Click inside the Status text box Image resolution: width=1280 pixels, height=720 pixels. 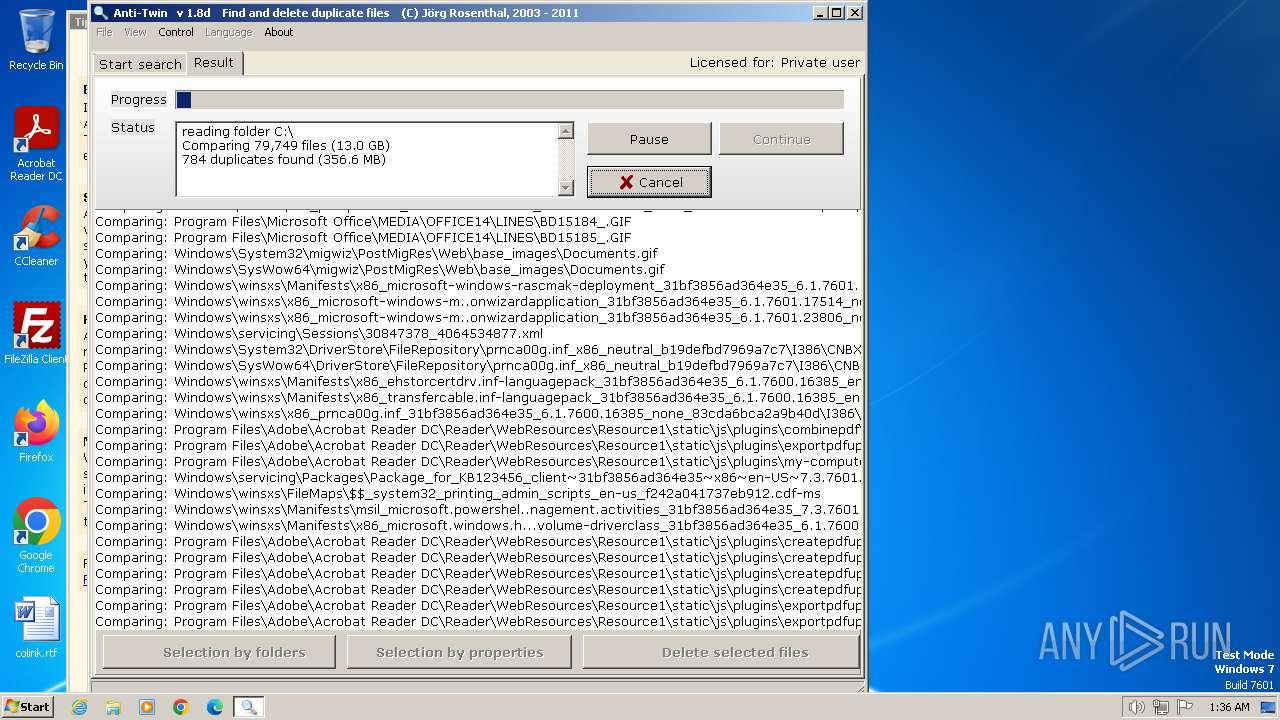click(367, 159)
